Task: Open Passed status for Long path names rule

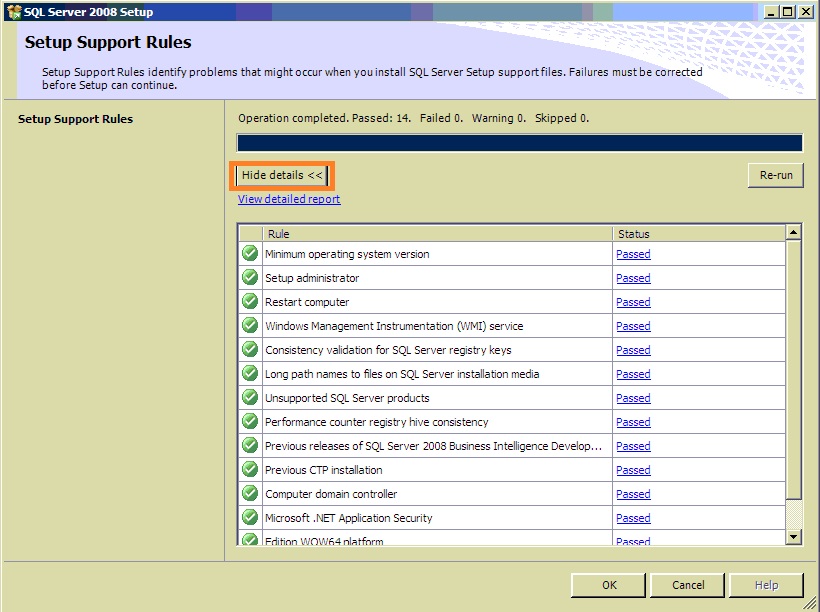Action: tap(633, 375)
